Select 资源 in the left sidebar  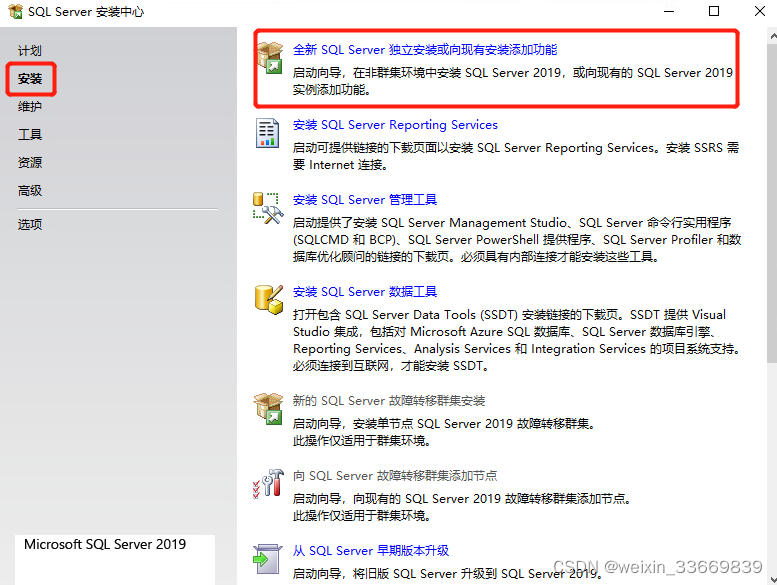30,162
